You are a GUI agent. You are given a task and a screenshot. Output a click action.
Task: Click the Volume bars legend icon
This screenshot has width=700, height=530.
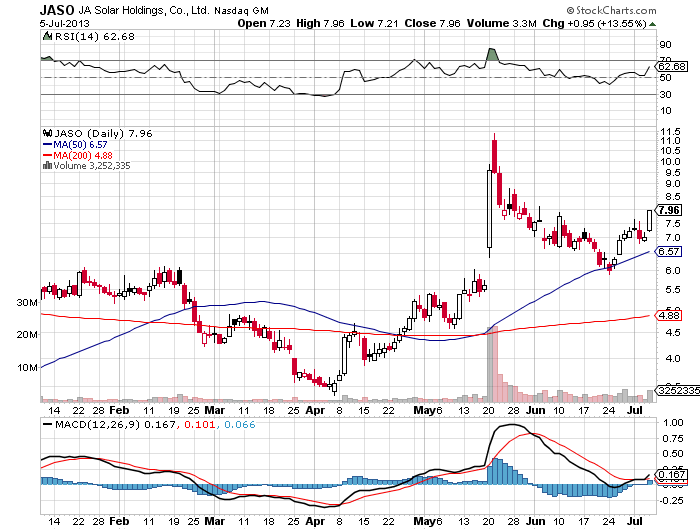pos(47,166)
